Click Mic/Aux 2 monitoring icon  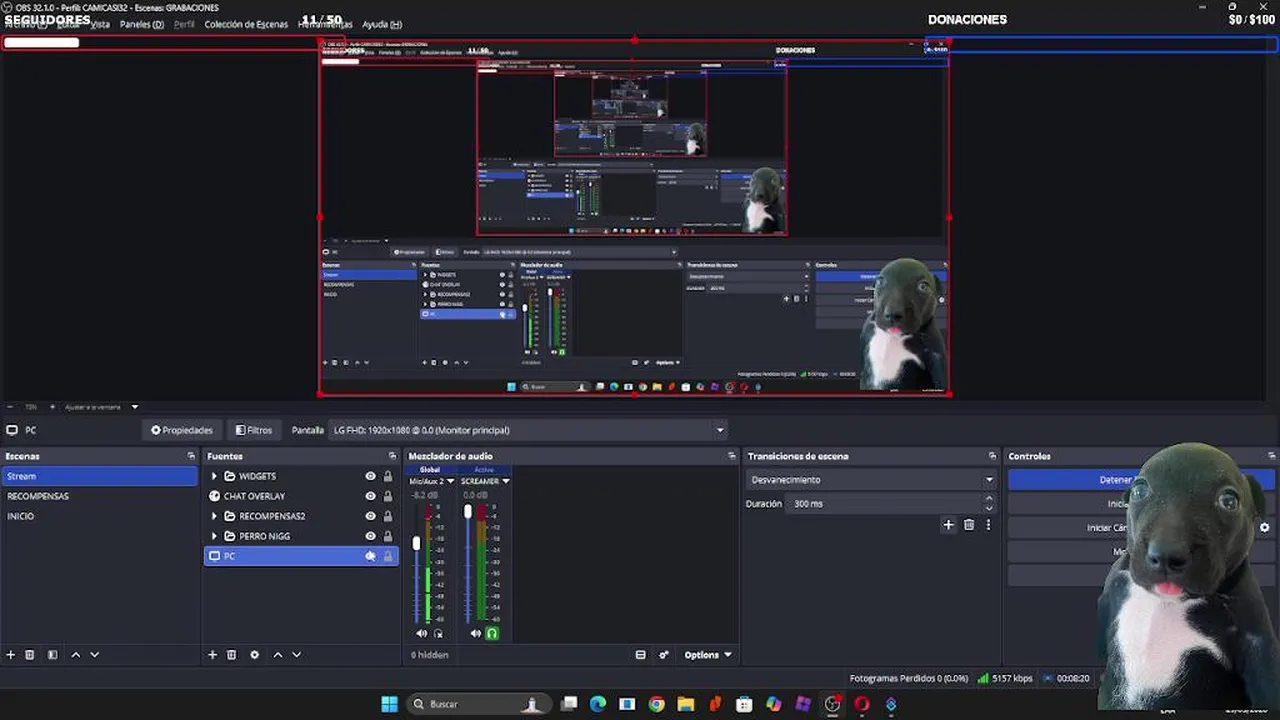click(437, 633)
